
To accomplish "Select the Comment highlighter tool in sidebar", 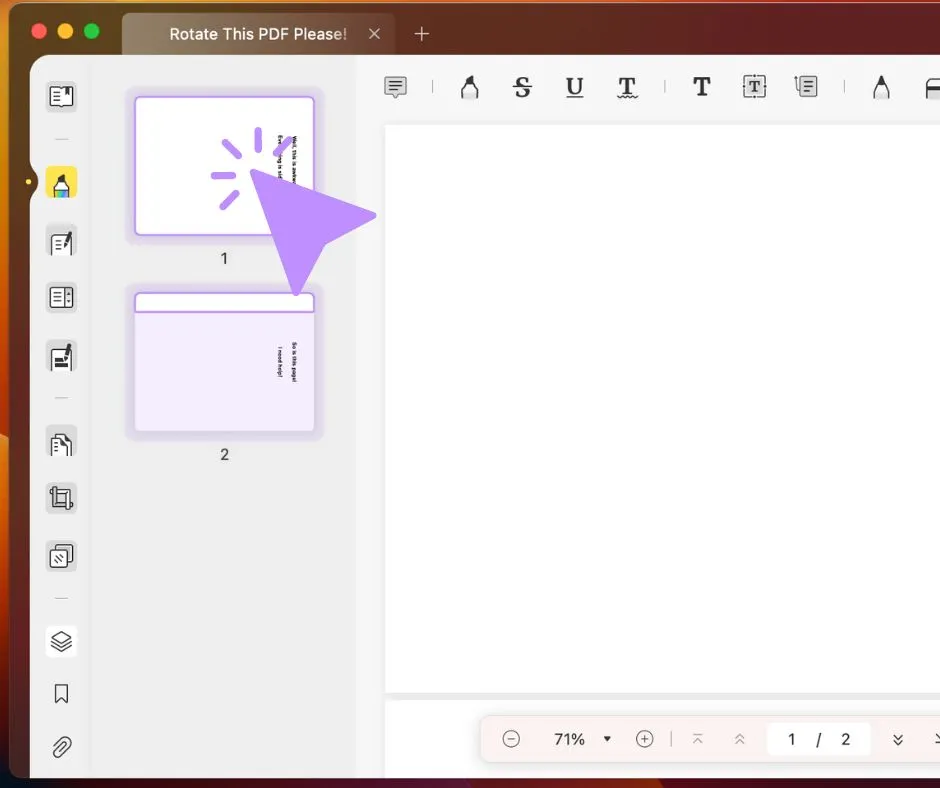I will 61,182.
